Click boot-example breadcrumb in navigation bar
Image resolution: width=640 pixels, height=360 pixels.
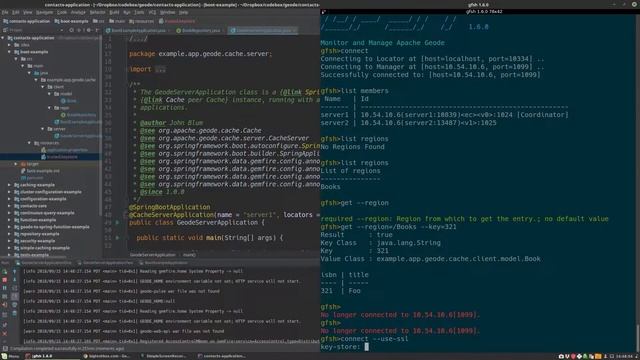click(71, 21)
